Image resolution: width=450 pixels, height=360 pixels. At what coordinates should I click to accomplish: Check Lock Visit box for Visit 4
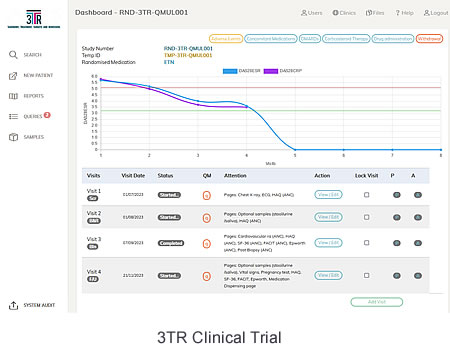click(x=367, y=276)
